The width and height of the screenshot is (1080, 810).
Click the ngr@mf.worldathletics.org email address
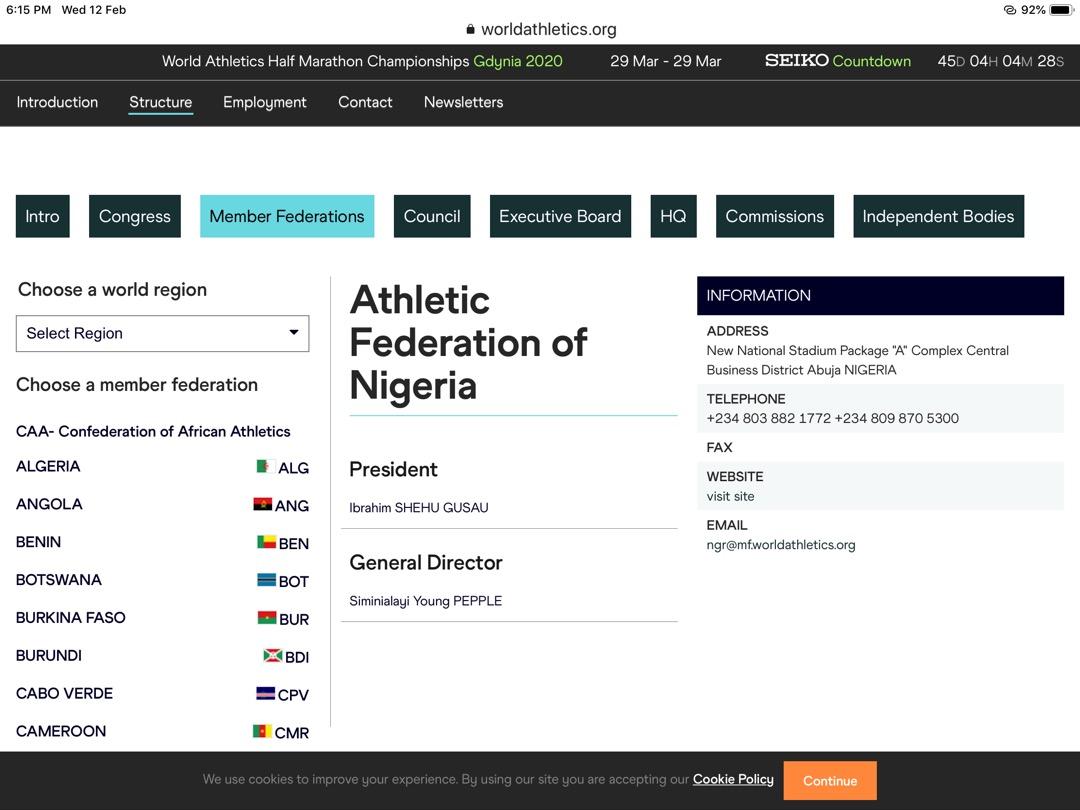point(780,545)
